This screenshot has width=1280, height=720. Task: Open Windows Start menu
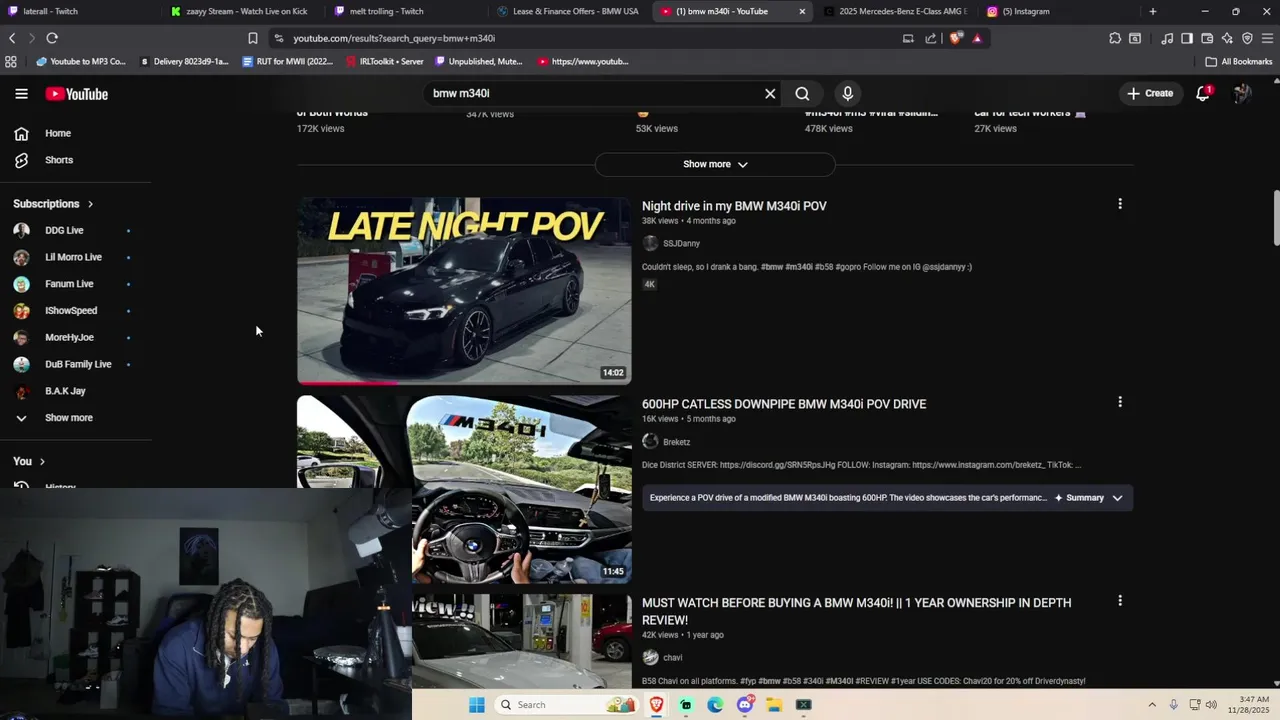[477, 705]
